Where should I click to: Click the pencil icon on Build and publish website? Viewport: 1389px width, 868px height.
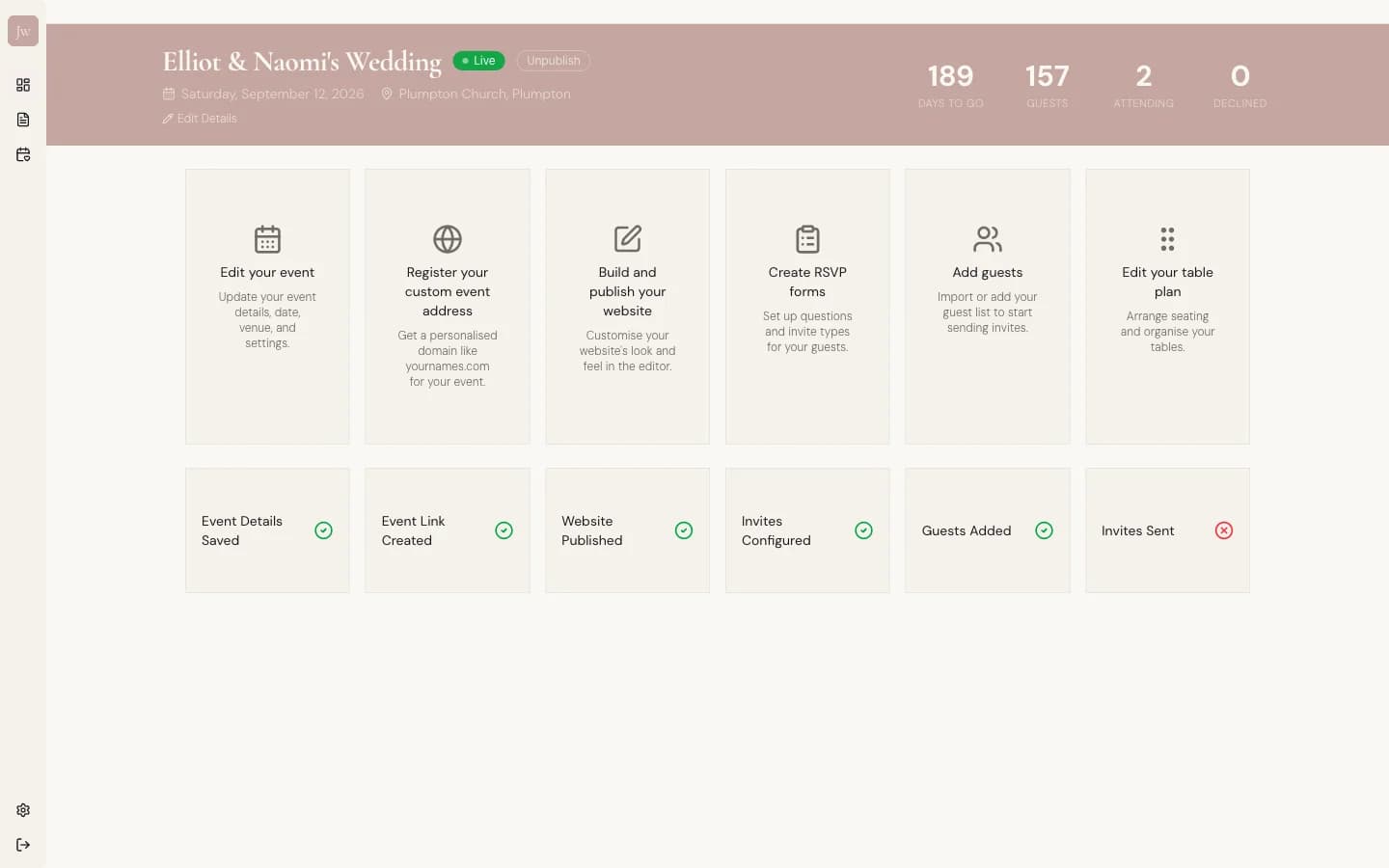click(x=627, y=239)
